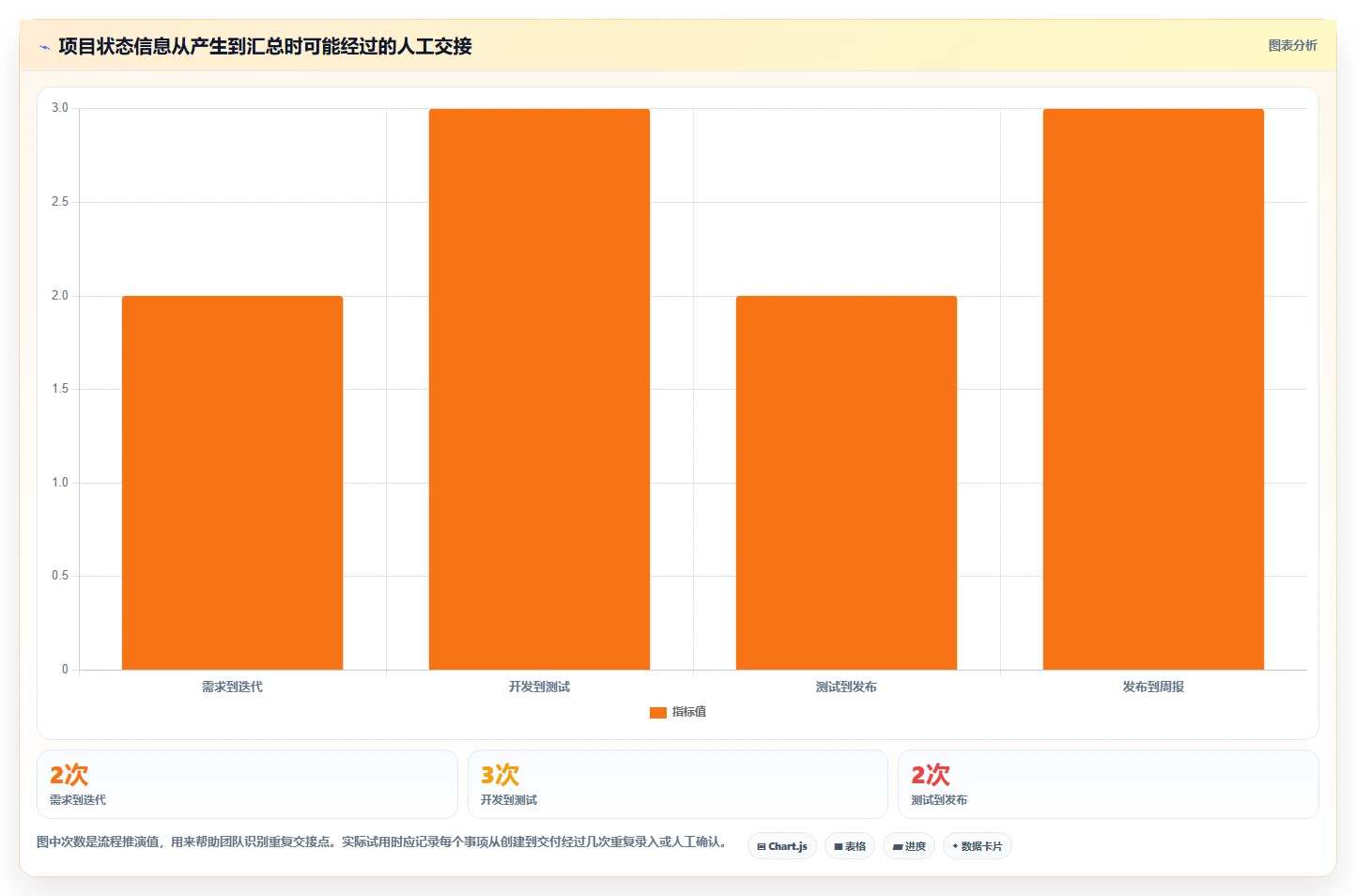Screen dimensions: 1356x896
Task: Select the Chart.js tag chip
Action: coord(782,846)
